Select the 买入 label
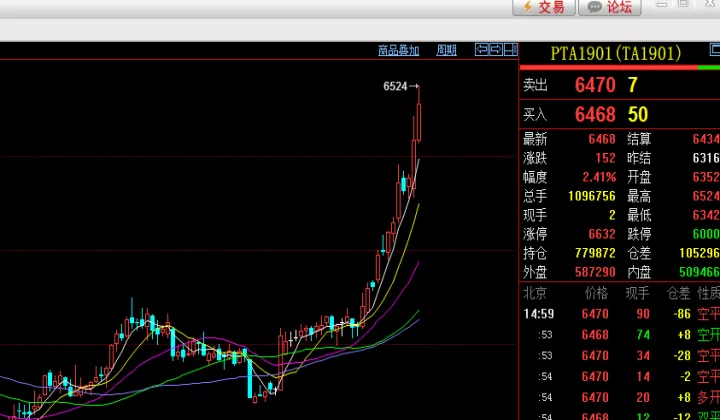720x420 pixels. (535, 114)
